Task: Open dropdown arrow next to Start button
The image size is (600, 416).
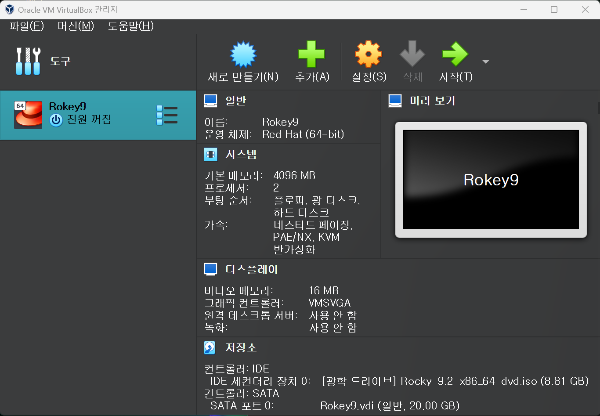Action: tap(486, 61)
